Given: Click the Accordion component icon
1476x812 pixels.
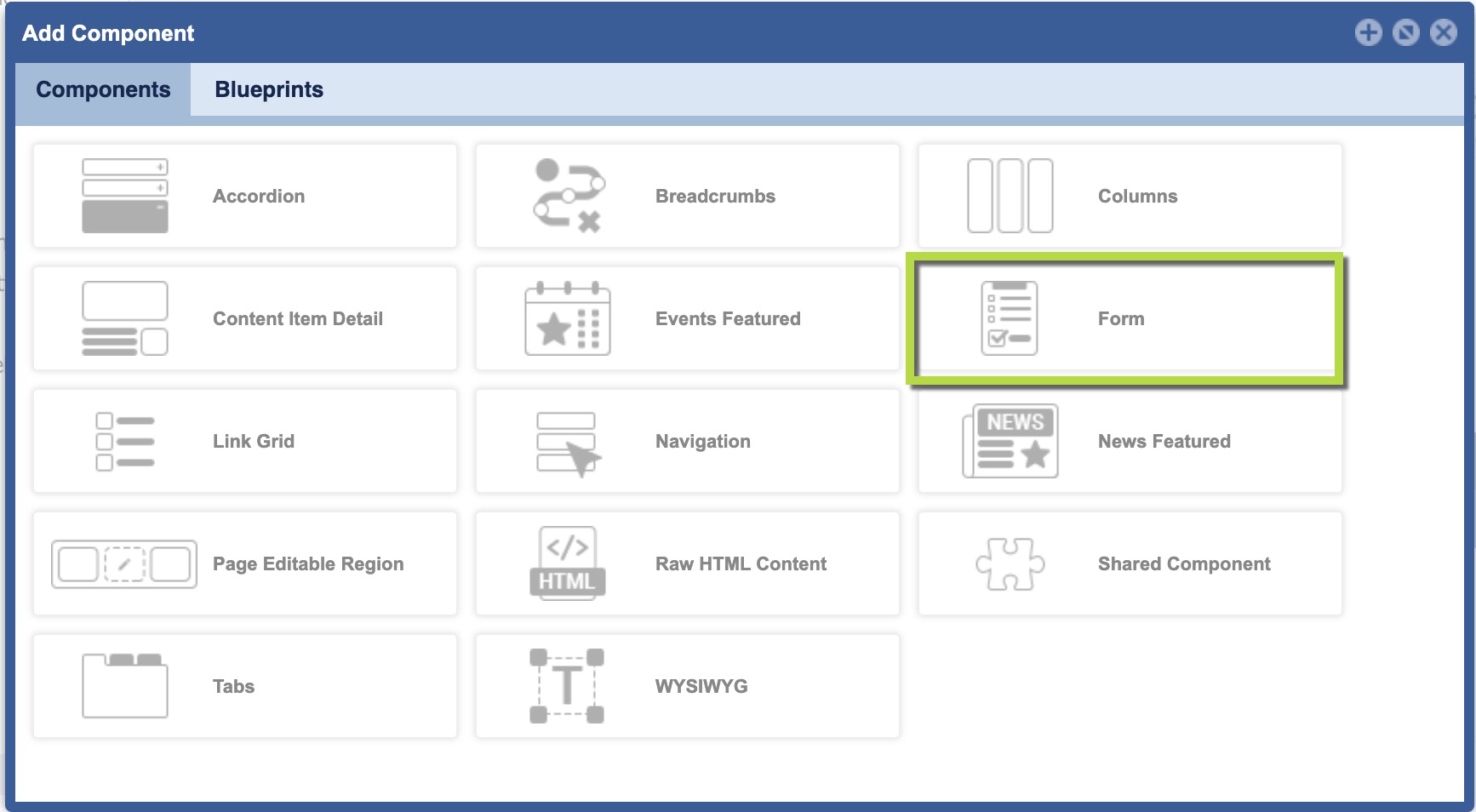Looking at the screenshot, I should (x=125, y=196).
